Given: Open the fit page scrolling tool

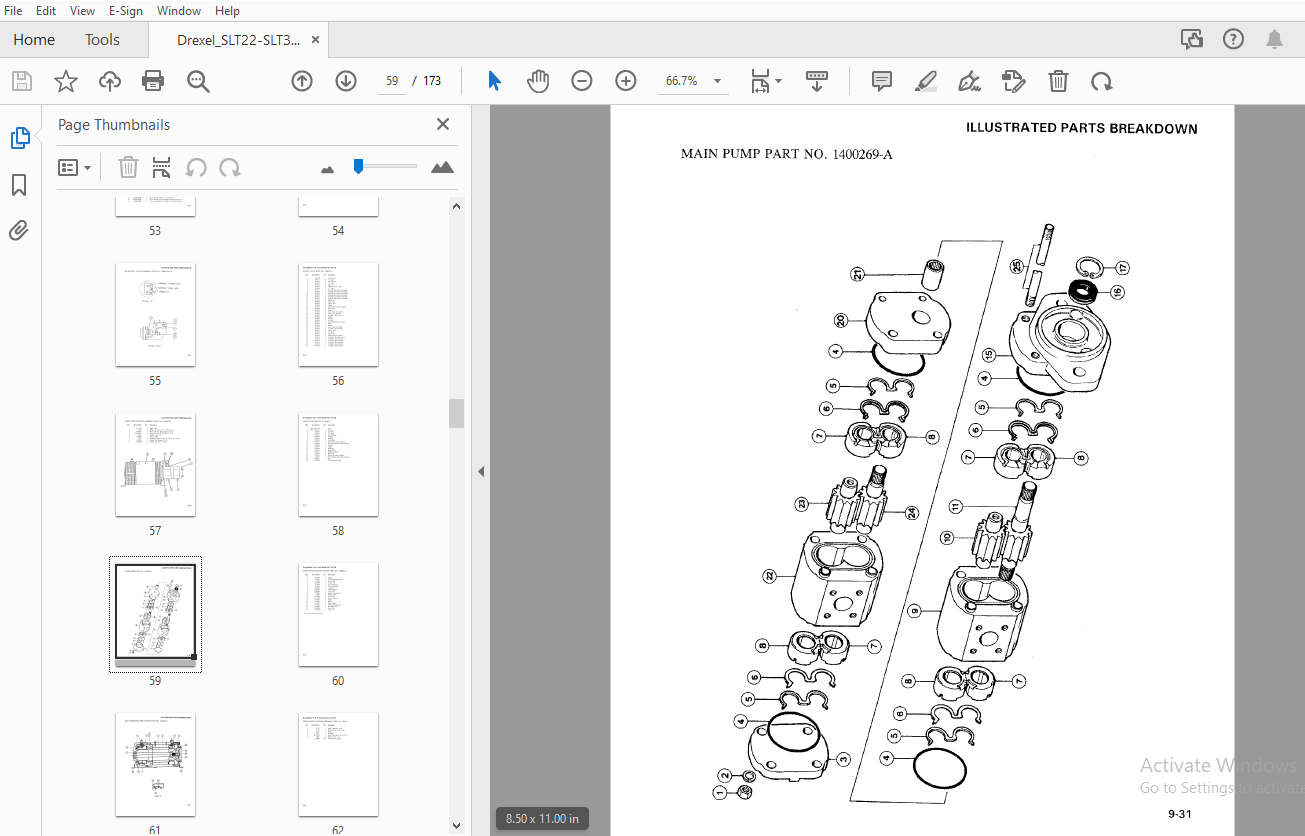Looking at the screenshot, I should point(760,81).
